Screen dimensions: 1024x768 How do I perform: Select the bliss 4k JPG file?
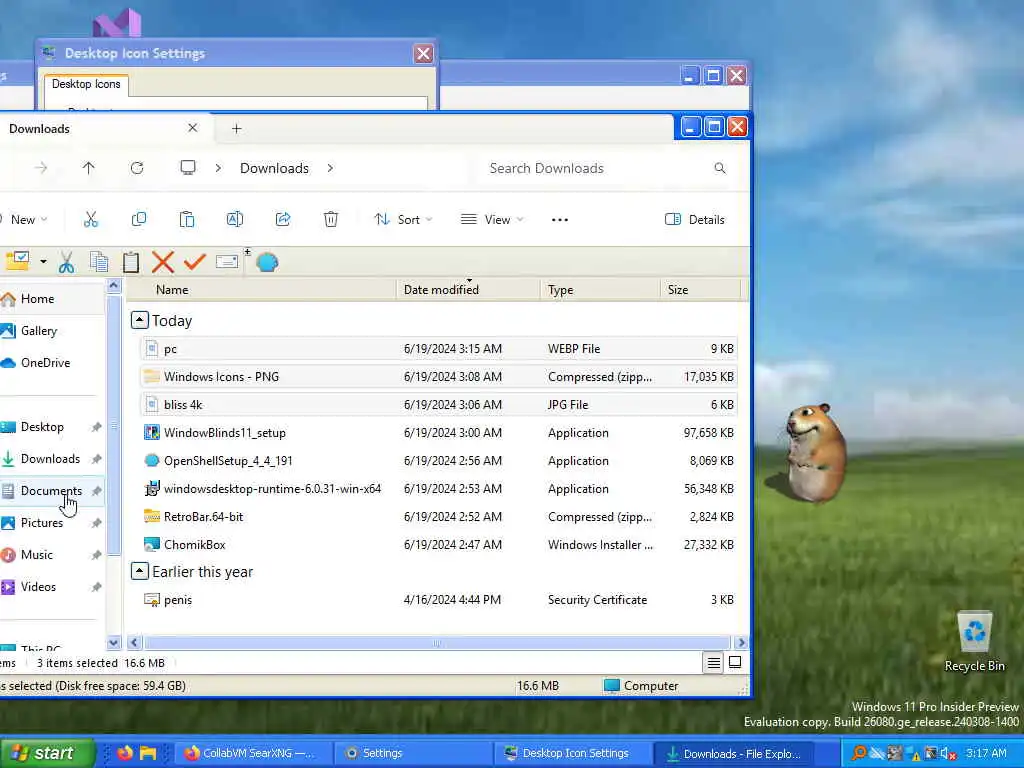tap(438, 405)
